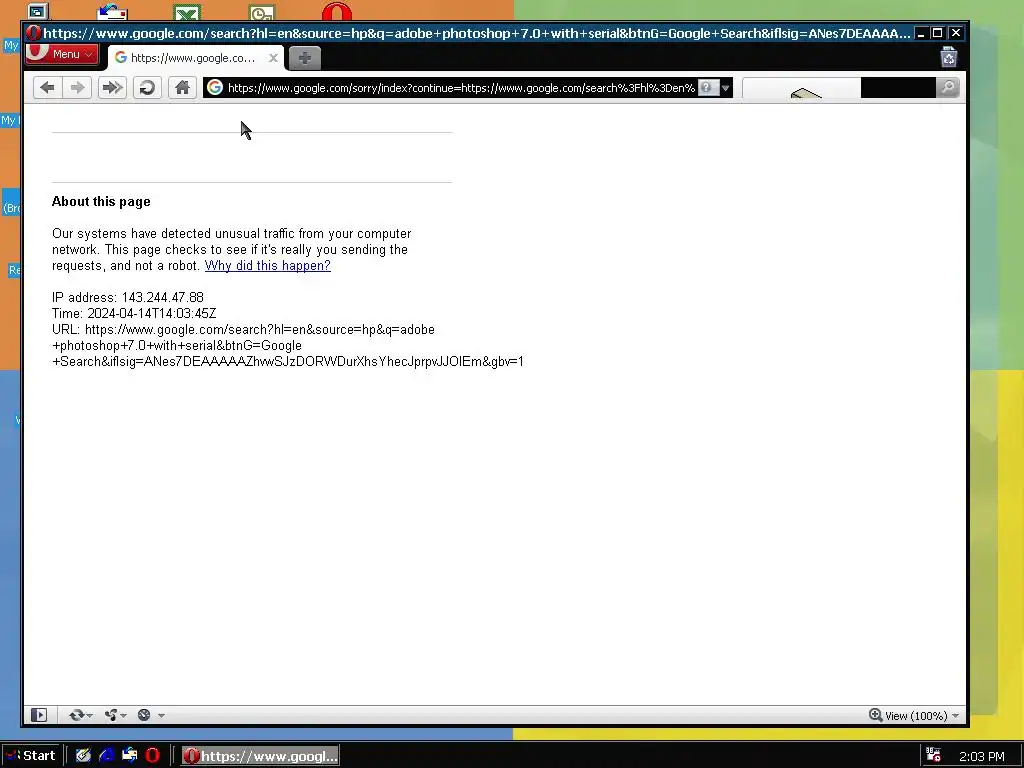Screen dimensions: 1024x768
Task: Minimize the Opera window
Action: tap(921, 33)
